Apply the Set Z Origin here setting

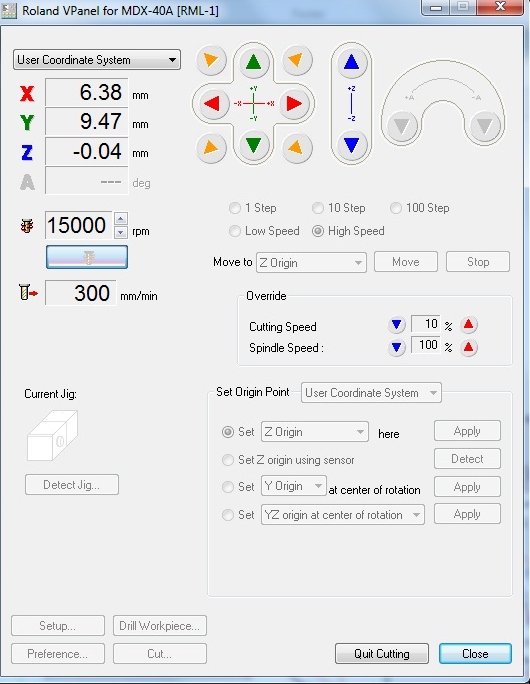(x=467, y=431)
